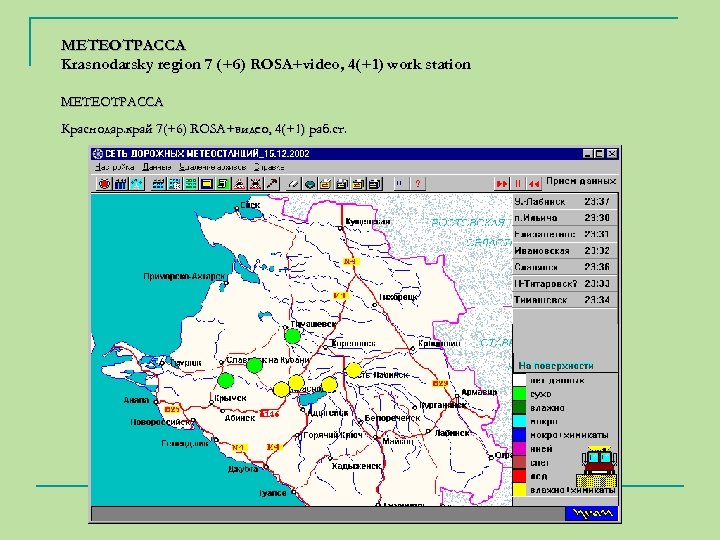Click the blue logo in status bar corner
This screenshot has height=540, width=720.
pyautogui.click(x=591, y=513)
